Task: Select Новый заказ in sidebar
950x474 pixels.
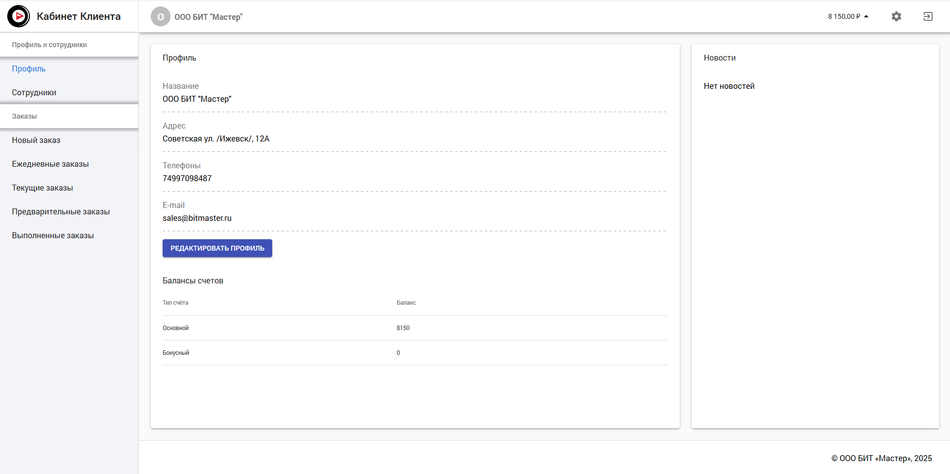Action: click(x=36, y=140)
